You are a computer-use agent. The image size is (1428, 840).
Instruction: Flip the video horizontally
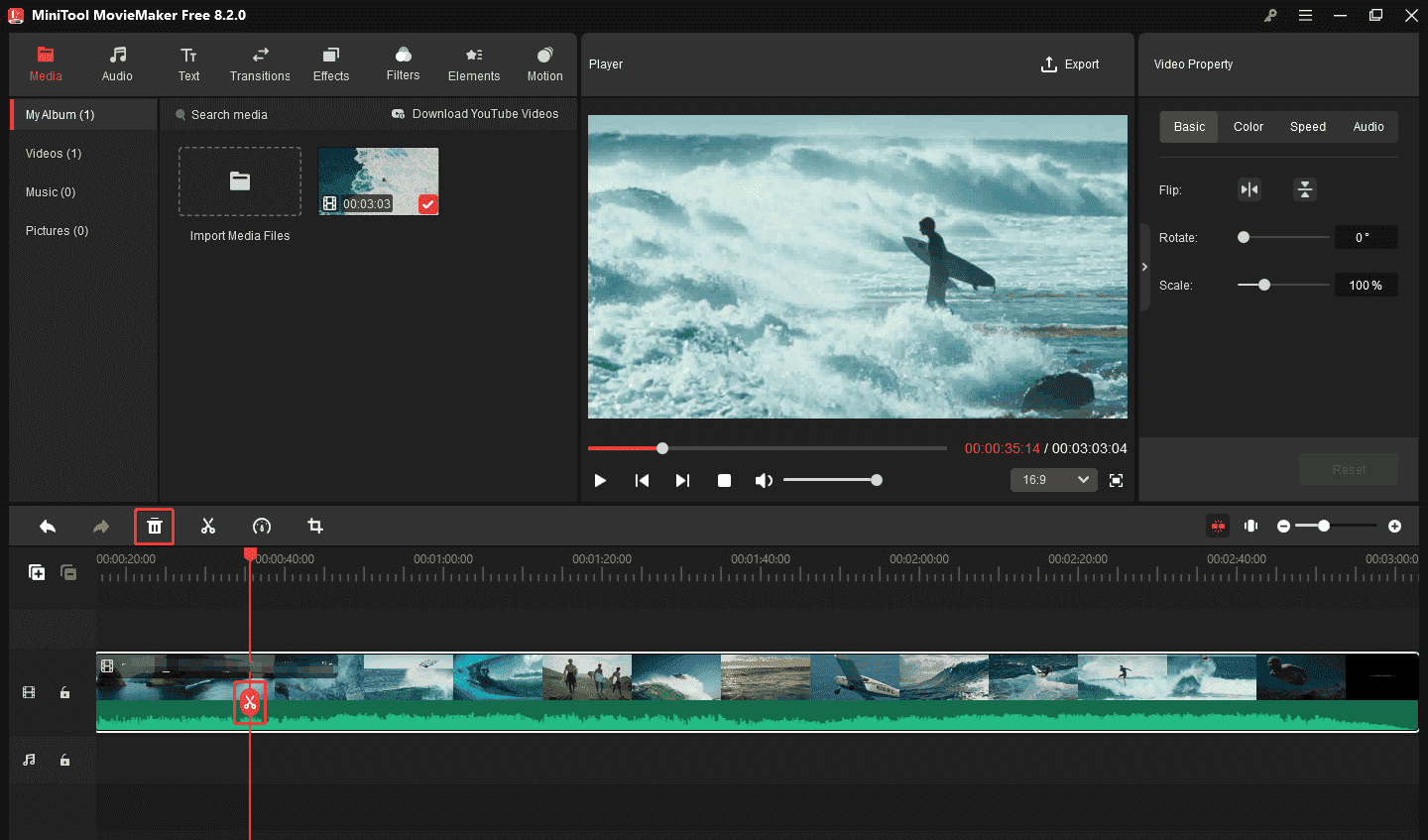(1249, 189)
